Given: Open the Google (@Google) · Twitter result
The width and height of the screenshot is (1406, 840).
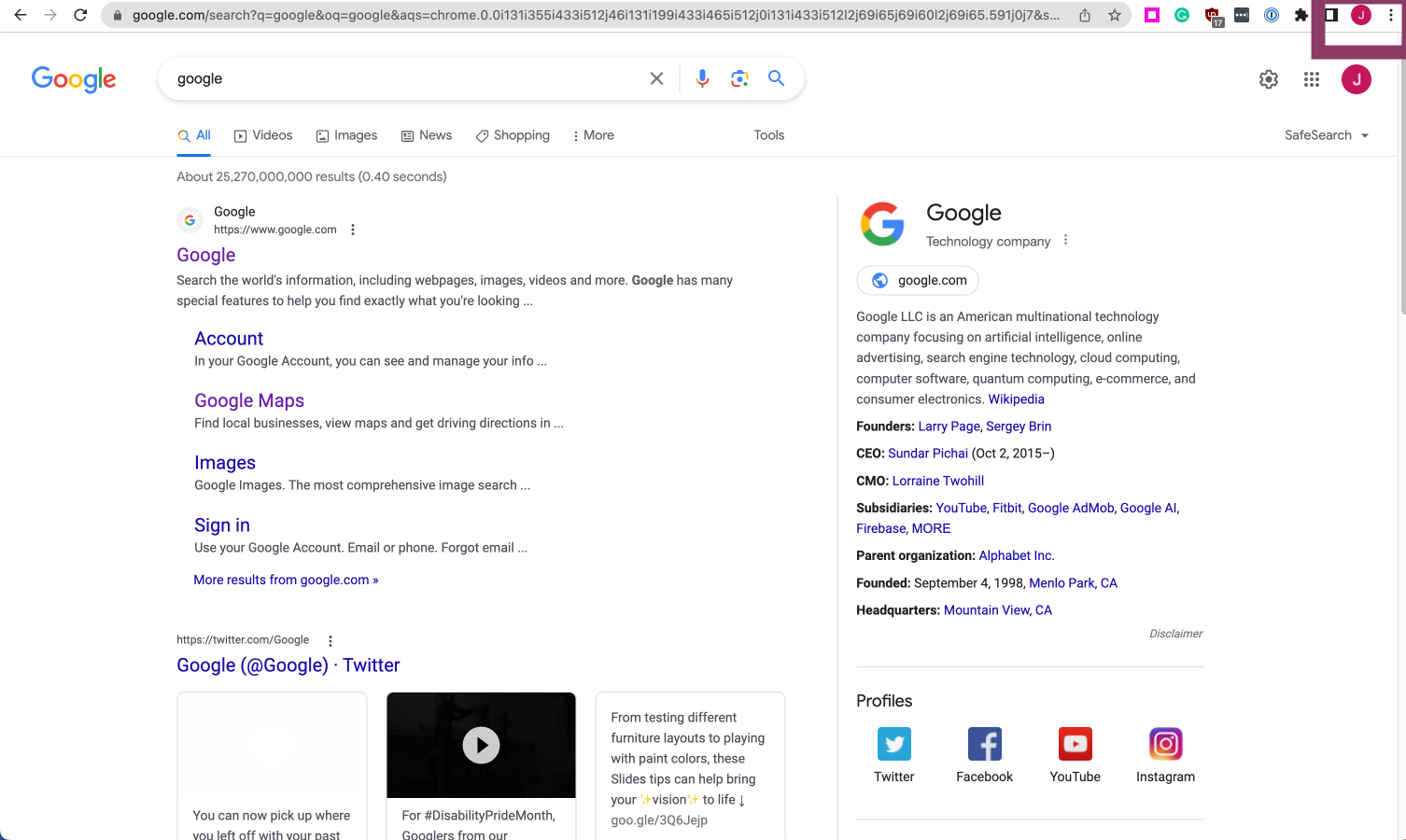Looking at the screenshot, I should coord(288,665).
